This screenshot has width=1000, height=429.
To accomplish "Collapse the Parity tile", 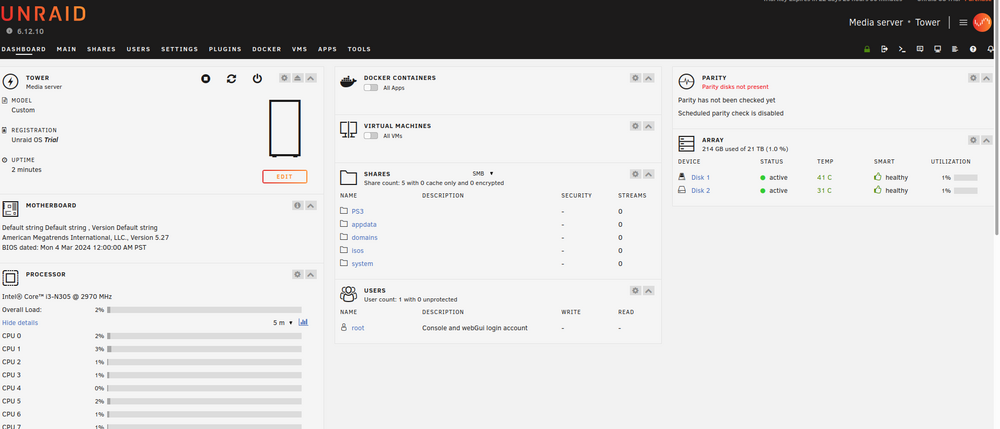I will [987, 78].
